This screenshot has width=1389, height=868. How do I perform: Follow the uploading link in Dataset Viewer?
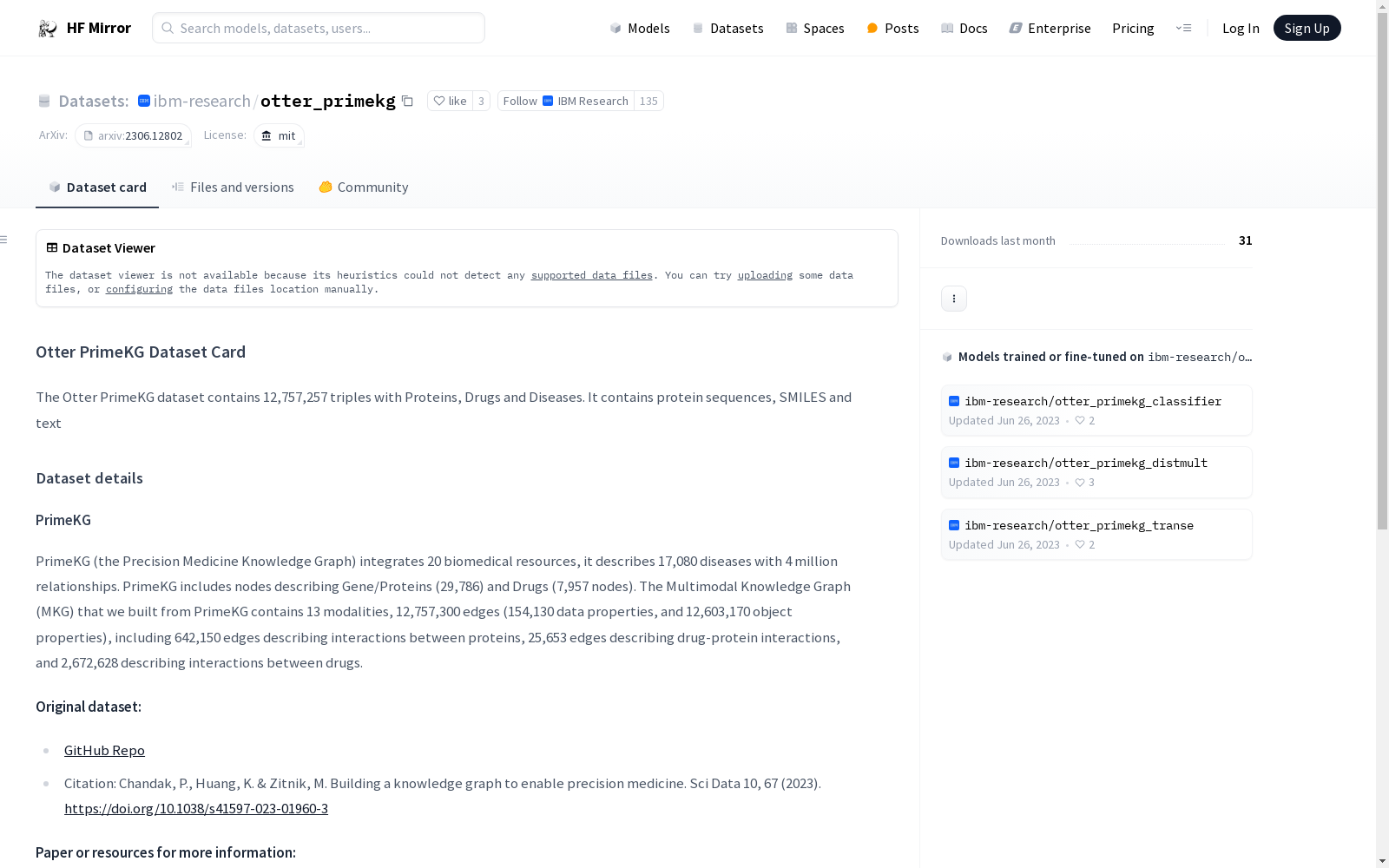(x=765, y=275)
